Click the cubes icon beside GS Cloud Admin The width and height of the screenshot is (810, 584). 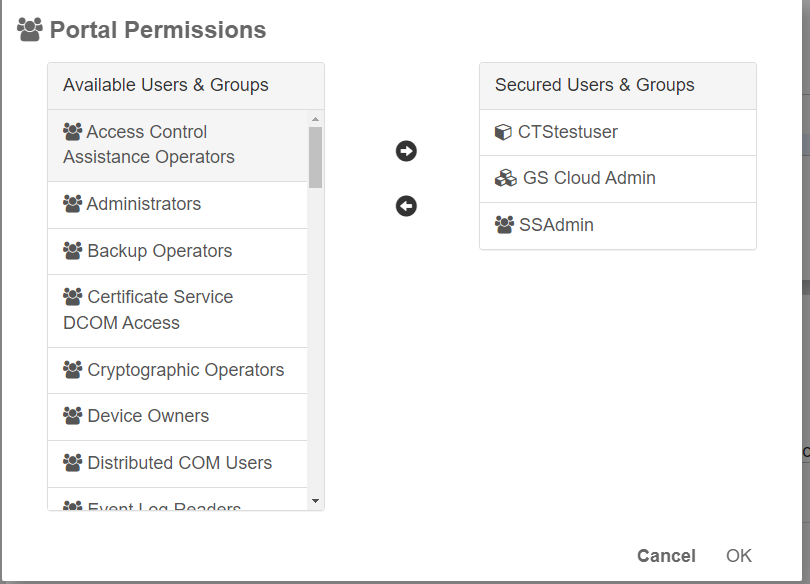click(x=506, y=179)
